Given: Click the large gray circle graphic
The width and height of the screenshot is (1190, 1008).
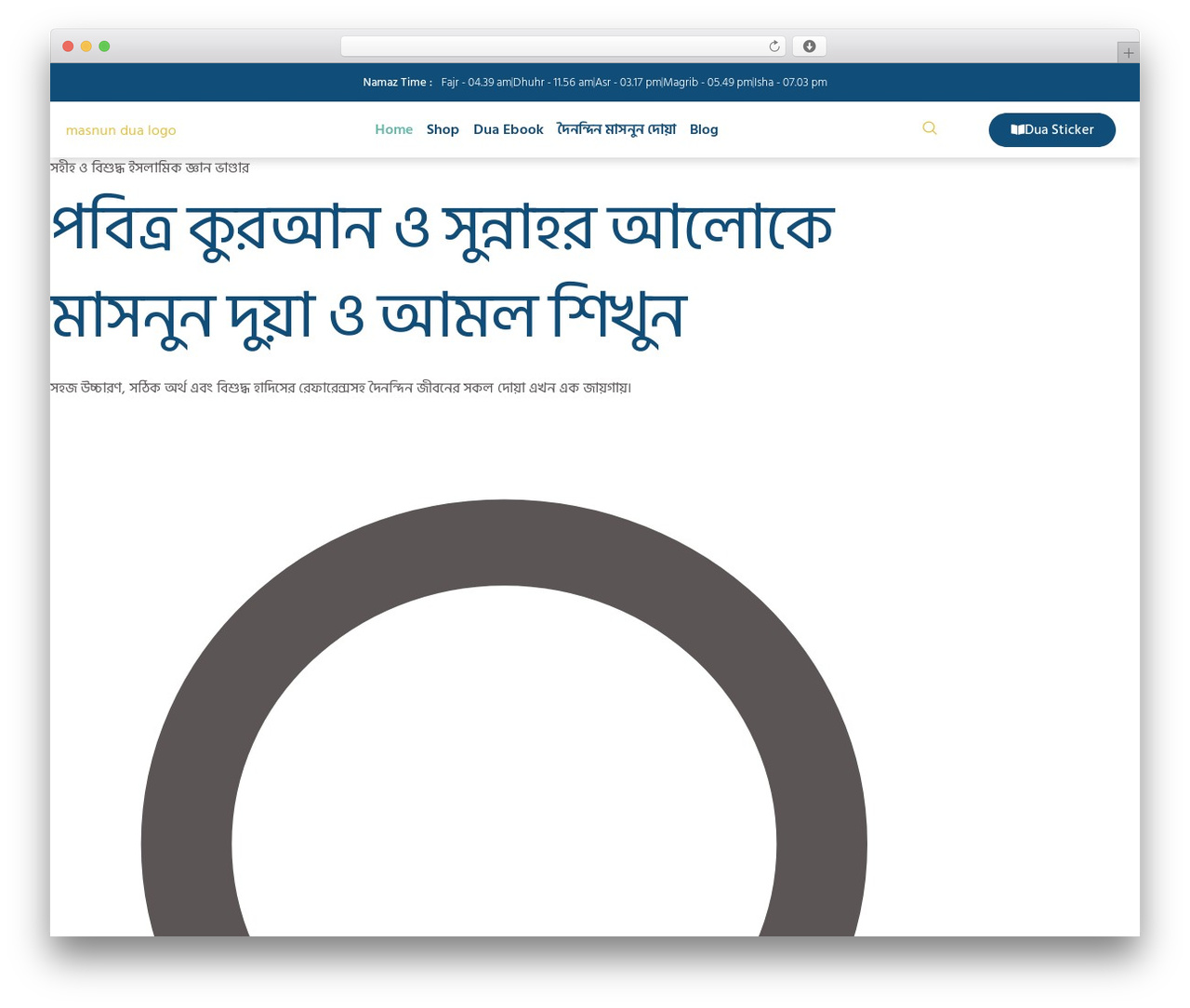Looking at the screenshot, I should pos(504,718).
